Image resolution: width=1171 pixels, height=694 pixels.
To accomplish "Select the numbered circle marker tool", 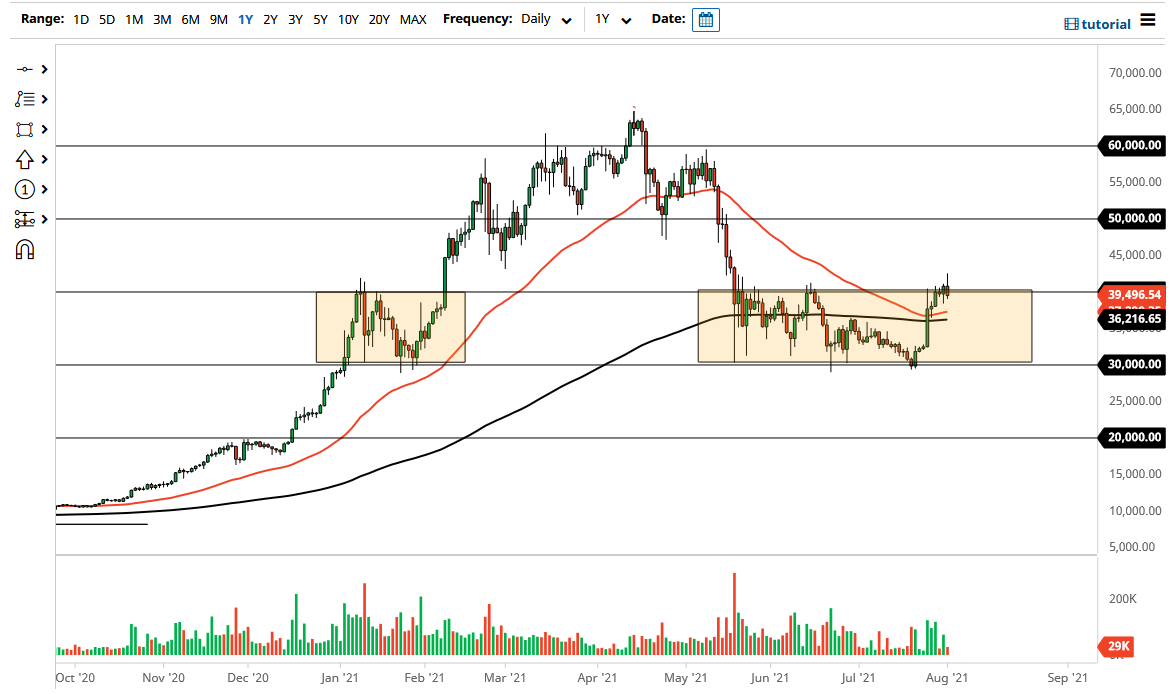I will [x=25, y=190].
